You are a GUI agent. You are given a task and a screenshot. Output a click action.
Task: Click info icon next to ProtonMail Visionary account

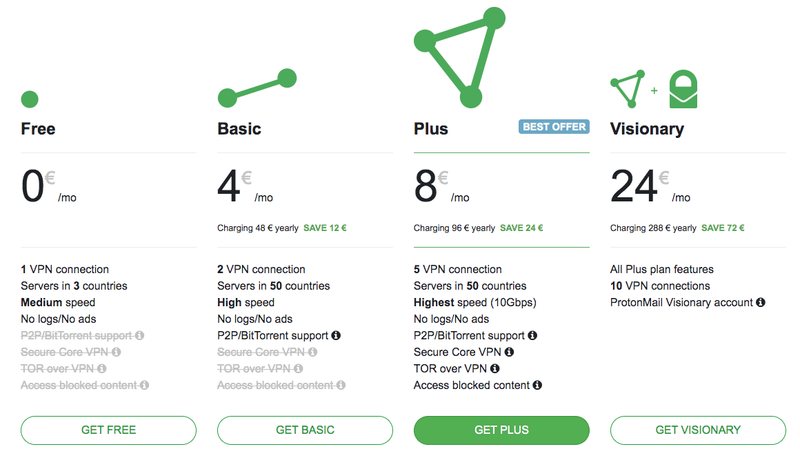click(761, 302)
